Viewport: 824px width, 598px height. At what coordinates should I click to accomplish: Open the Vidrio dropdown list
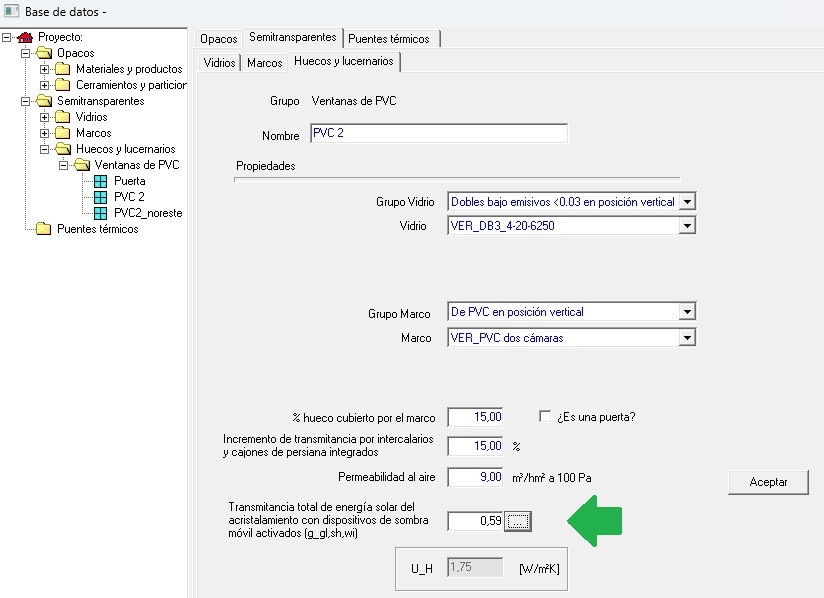687,226
